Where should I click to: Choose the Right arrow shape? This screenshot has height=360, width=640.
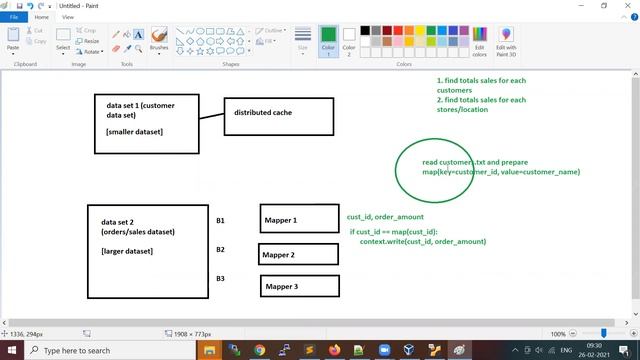click(x=220, y=41)
